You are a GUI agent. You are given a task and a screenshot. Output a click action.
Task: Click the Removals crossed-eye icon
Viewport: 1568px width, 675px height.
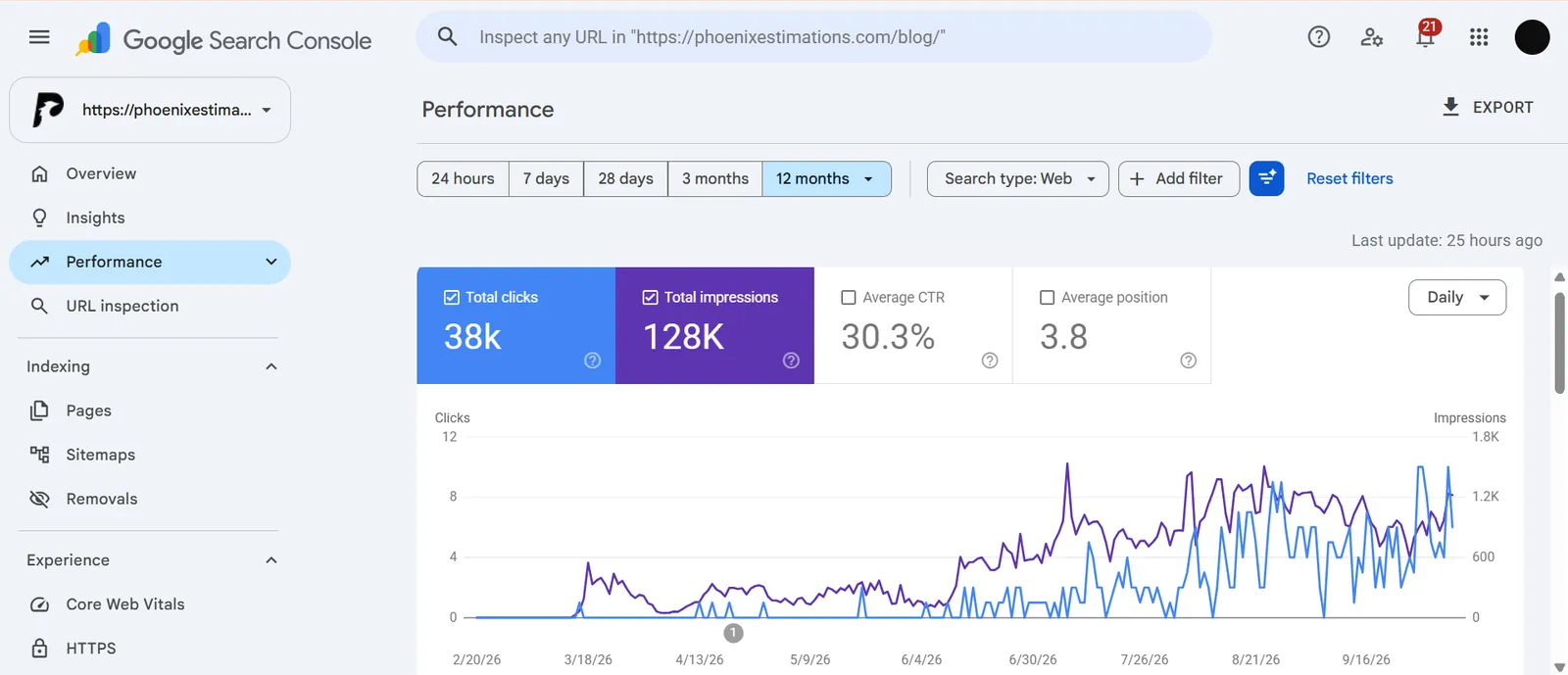[x=39, y=499]
